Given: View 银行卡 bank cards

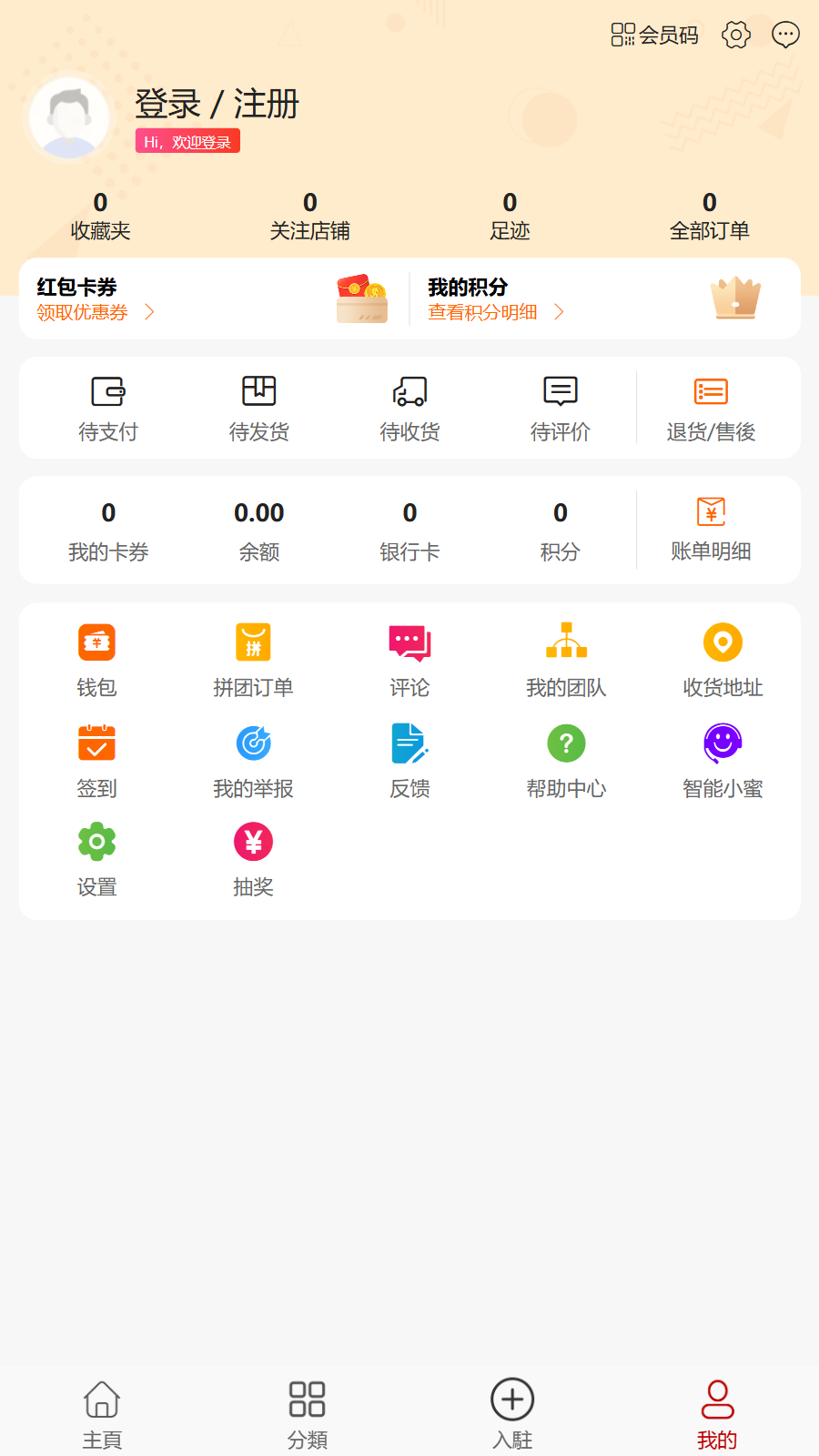Looking at the screenshot, I should coord(409,531).
